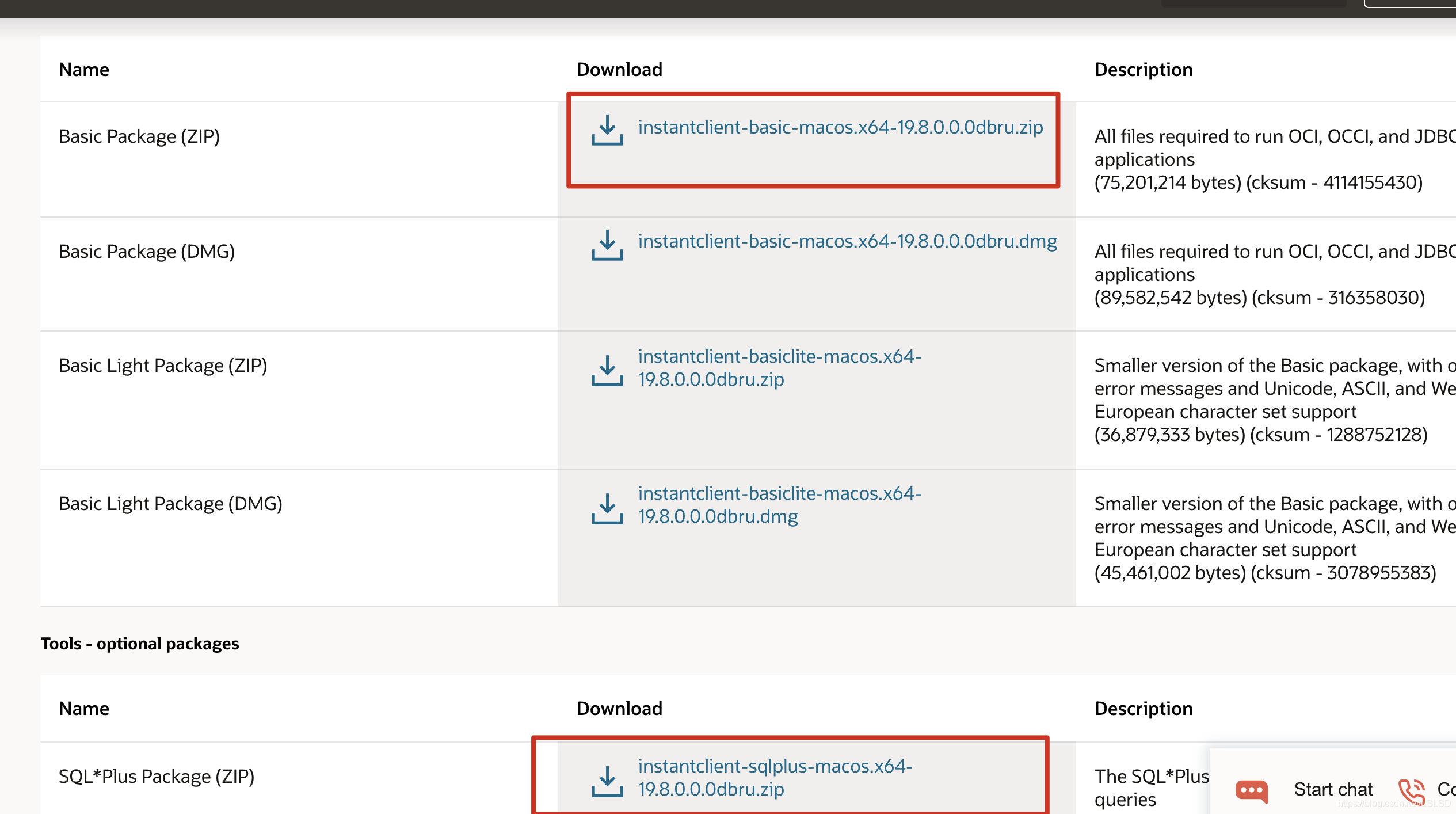Click download icon for Basic Light DMG
Viewport: 1456px width, 814px height.
(x=607, y=508)
